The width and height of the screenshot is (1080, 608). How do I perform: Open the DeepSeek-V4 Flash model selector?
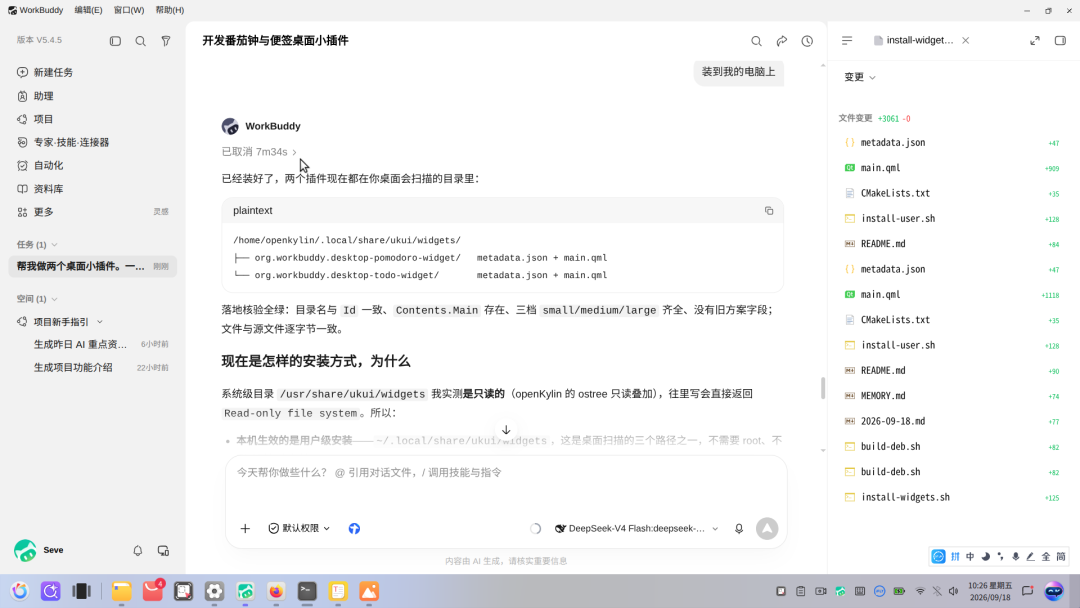(x=636, y=528)
